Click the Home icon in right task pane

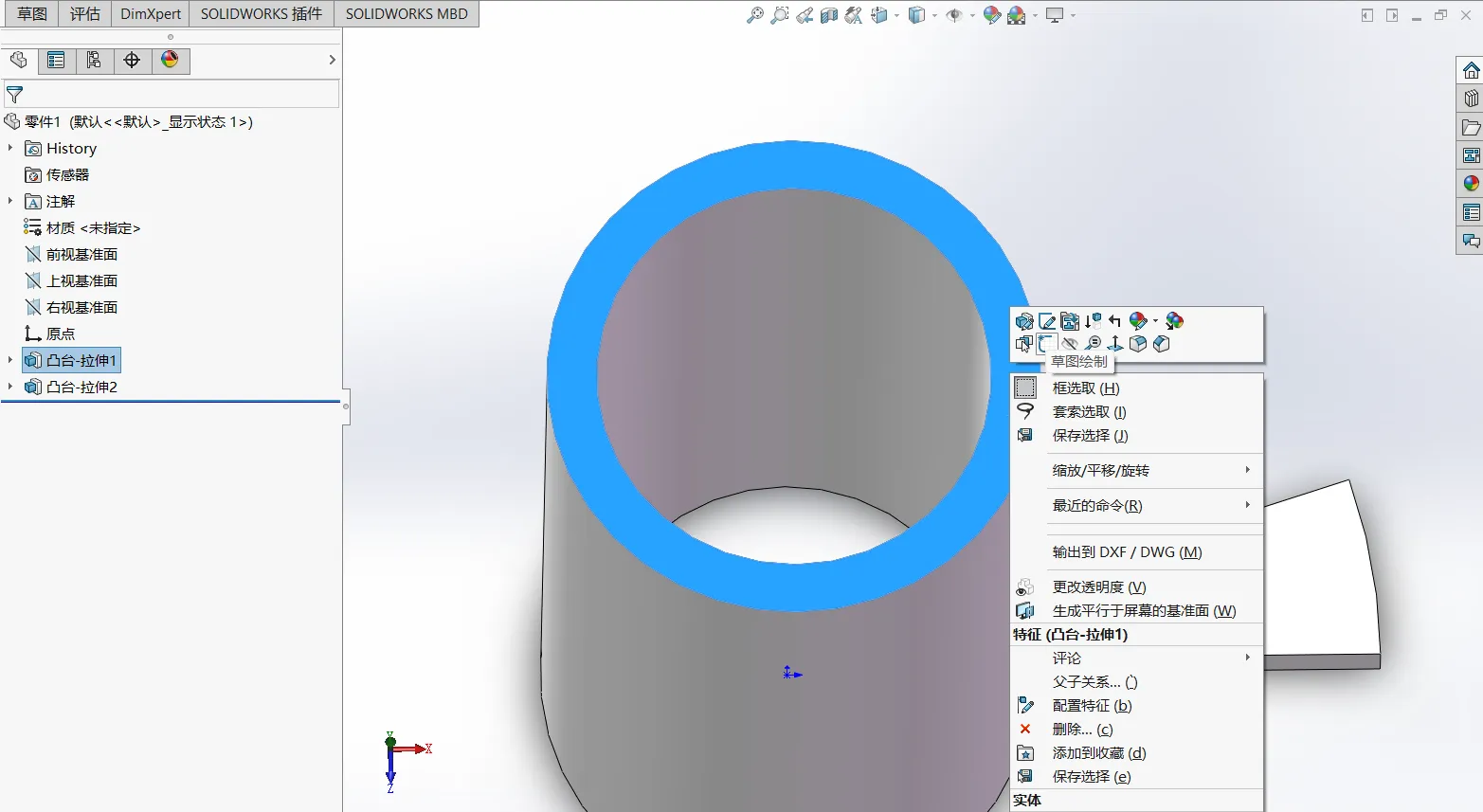pyautogui.click(x=1471, y=71)
